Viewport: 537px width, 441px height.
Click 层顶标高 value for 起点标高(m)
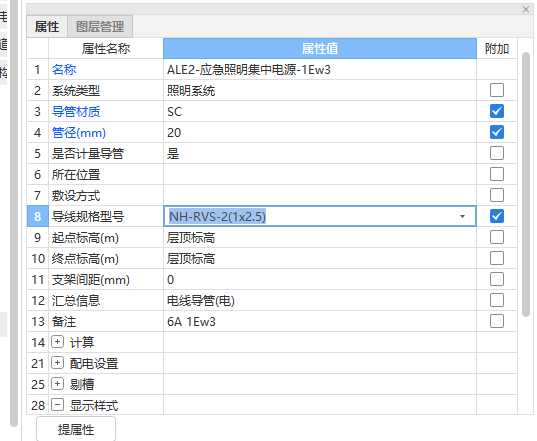click(320, 237)
